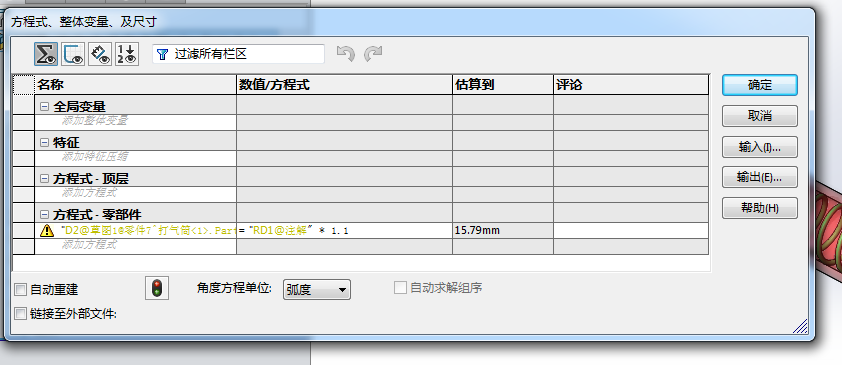Image resolution: width=842 pixels, height=365 pixels.
Task: Collapse the 全局变量 section
Action: click(x=44, y=107)
